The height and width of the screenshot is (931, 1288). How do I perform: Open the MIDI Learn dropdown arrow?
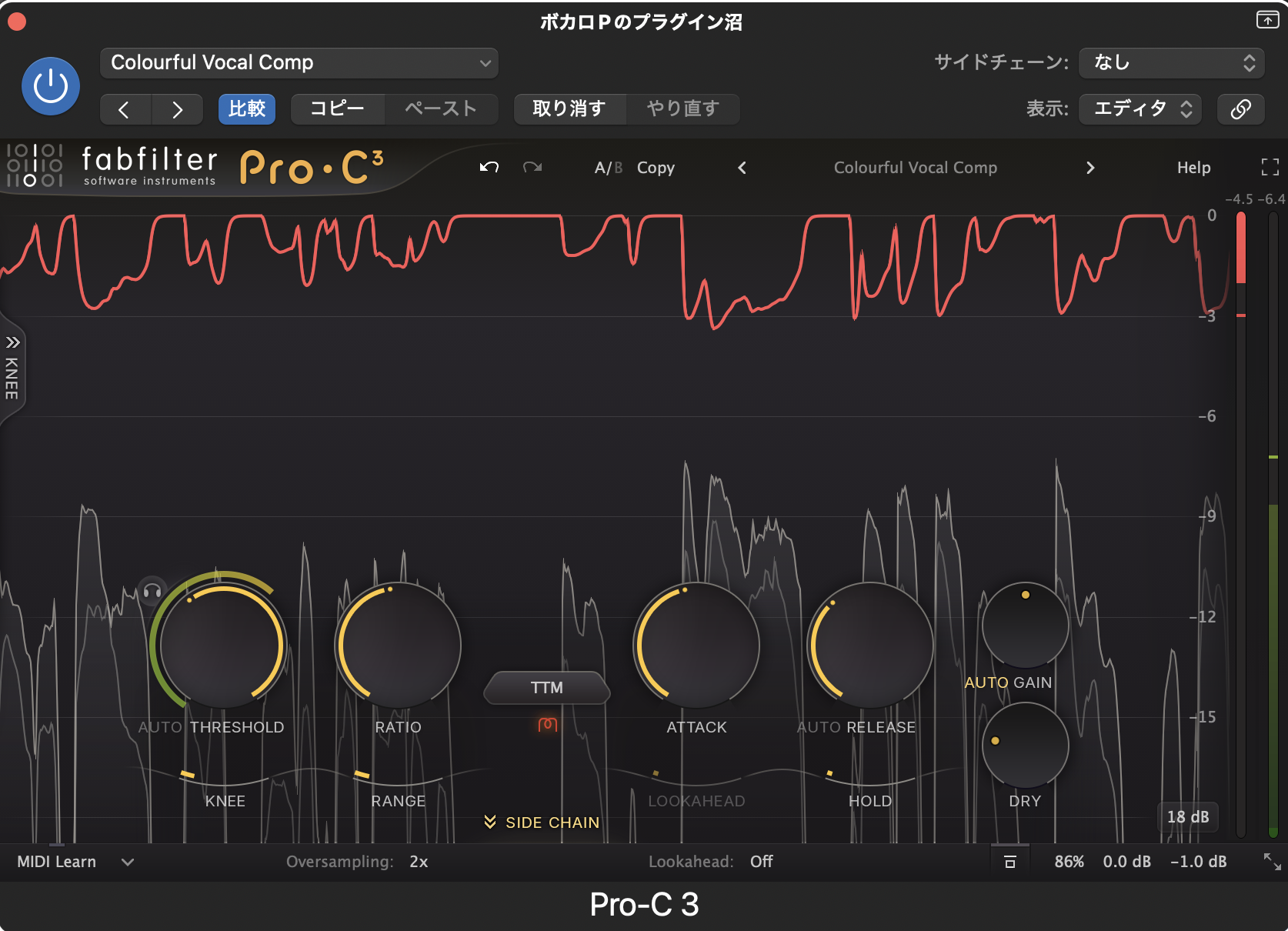tap(128, 862)
